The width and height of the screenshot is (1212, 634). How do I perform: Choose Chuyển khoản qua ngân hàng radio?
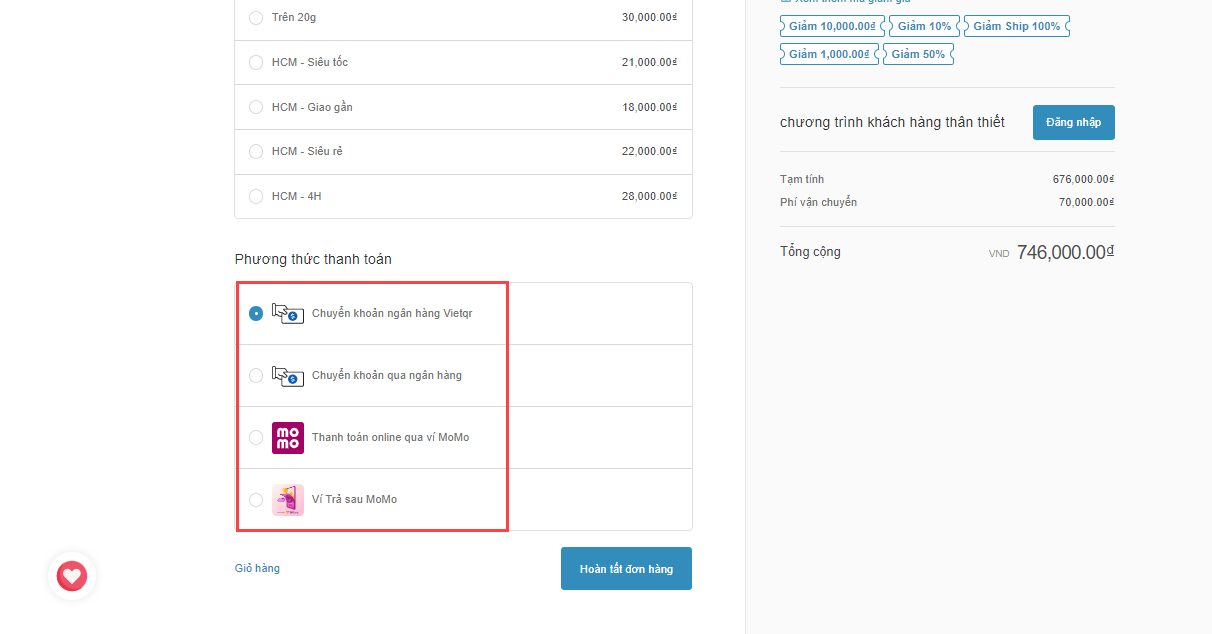point(256,375)
